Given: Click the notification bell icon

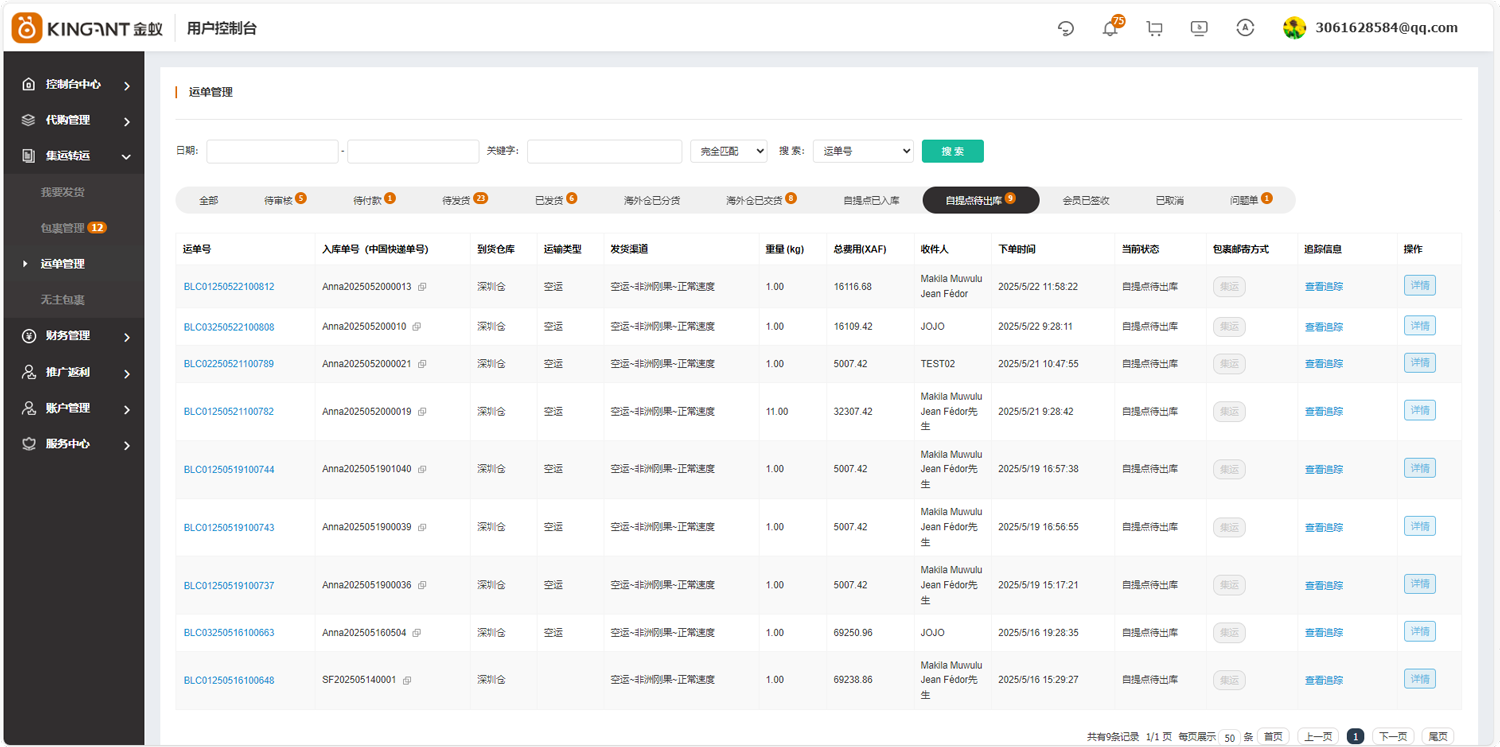Looking at the screenshot, I should click(x=1110, y=29).
